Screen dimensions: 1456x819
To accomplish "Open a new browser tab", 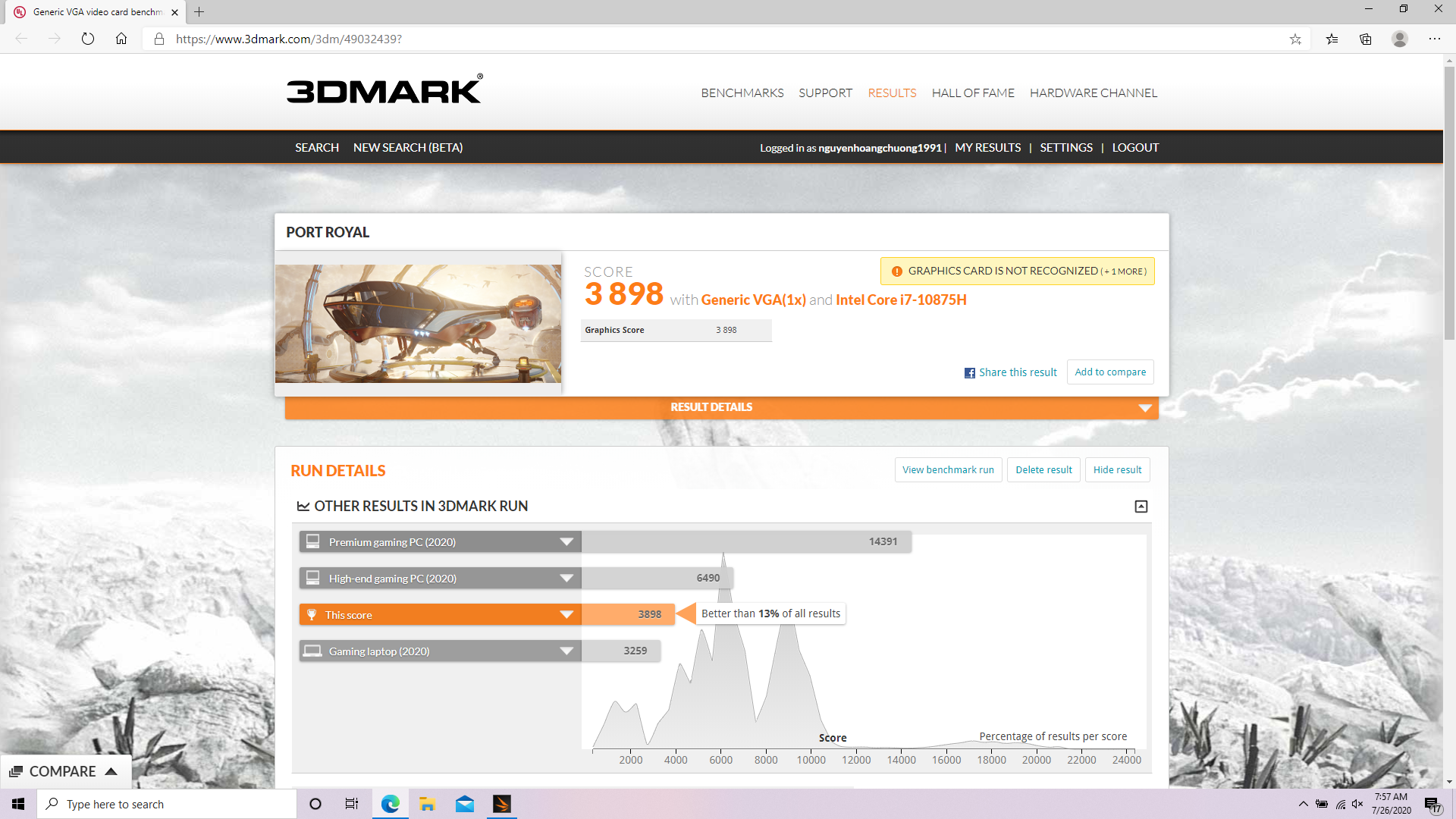I will (x=199, y=12).
